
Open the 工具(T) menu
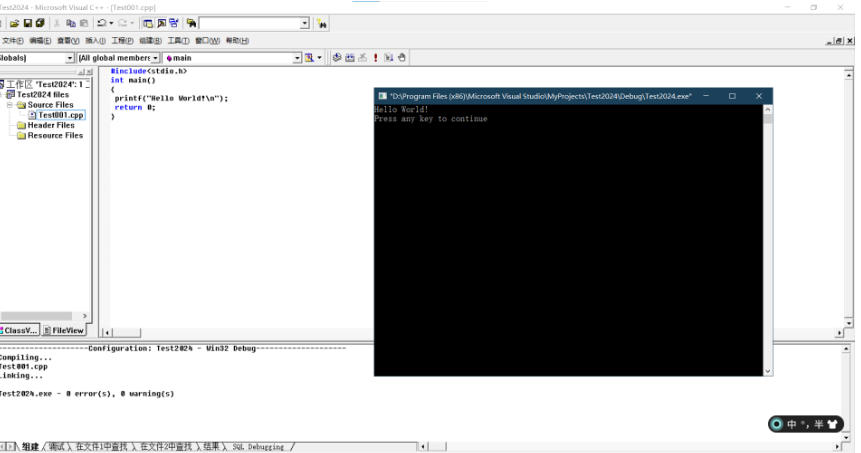pyautogui.click(x=178, y=41)
